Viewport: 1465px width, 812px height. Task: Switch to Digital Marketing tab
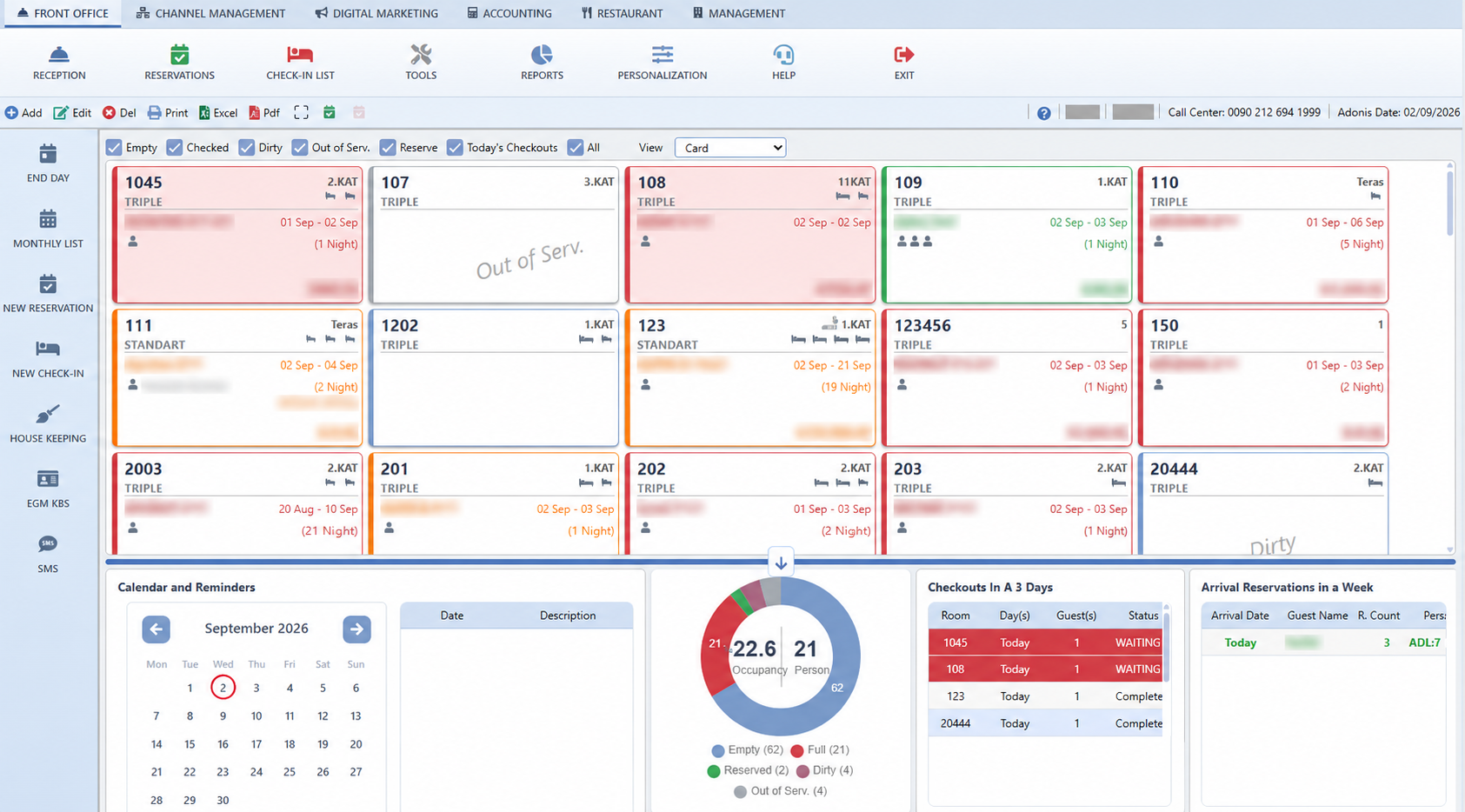(376, 13)
